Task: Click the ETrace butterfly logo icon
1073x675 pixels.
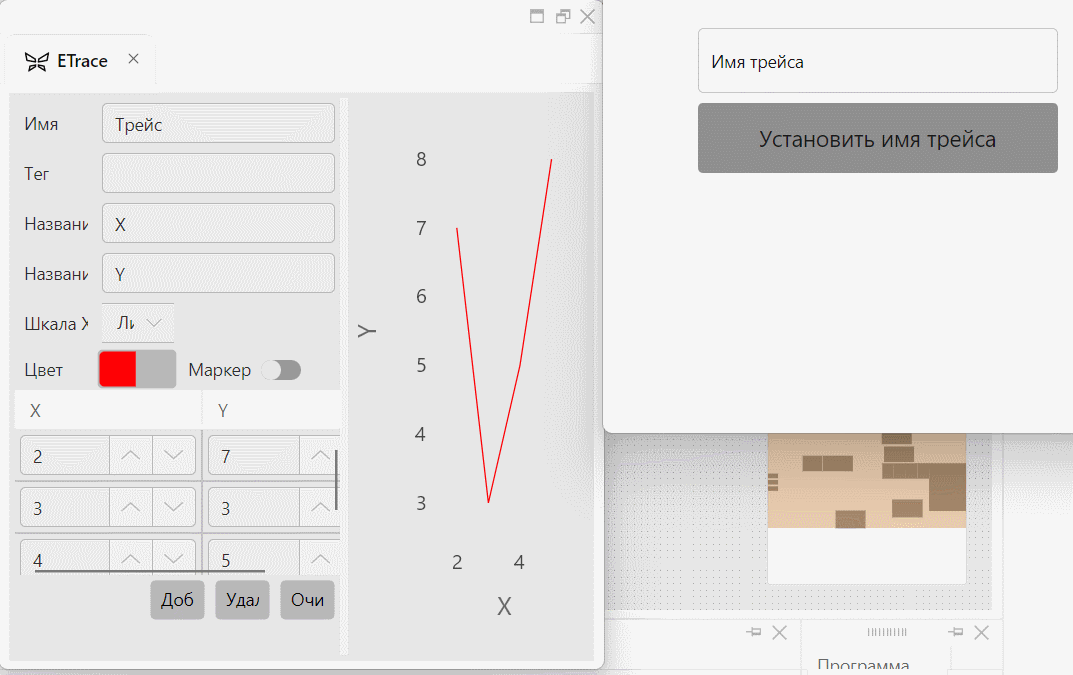Action: (37, 62)
